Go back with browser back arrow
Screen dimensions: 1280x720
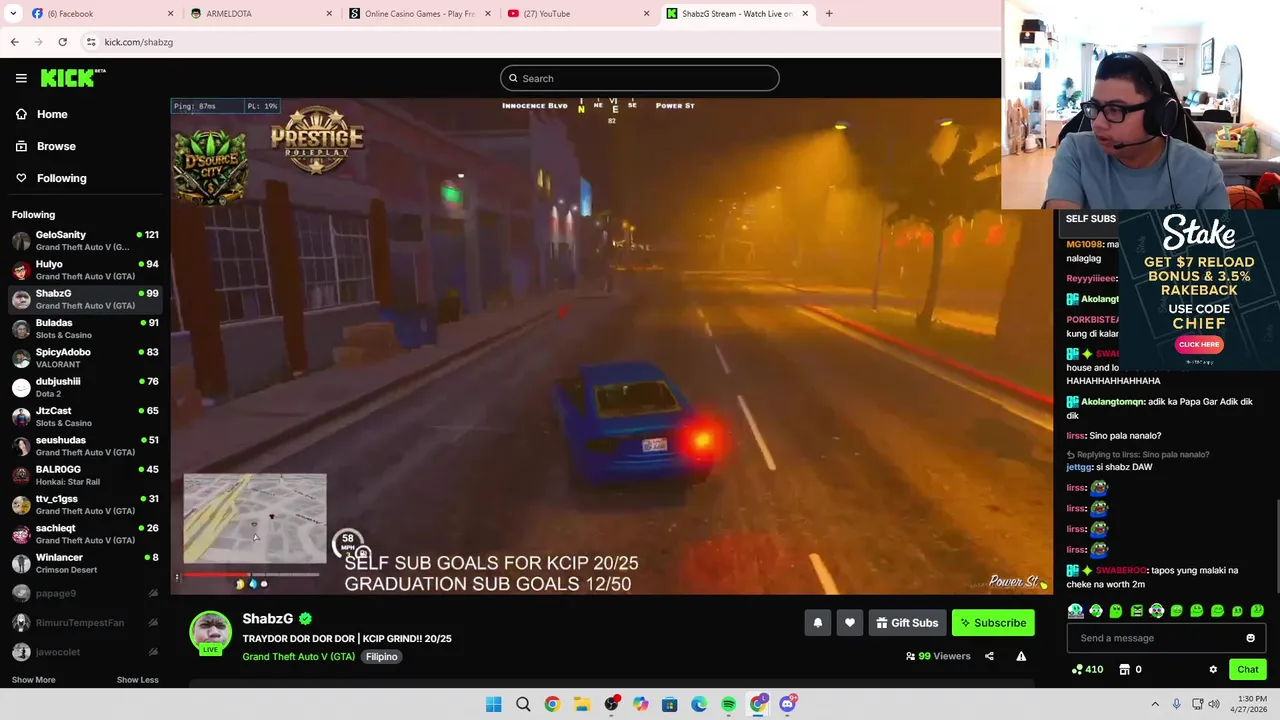click(x=14, y=42)
